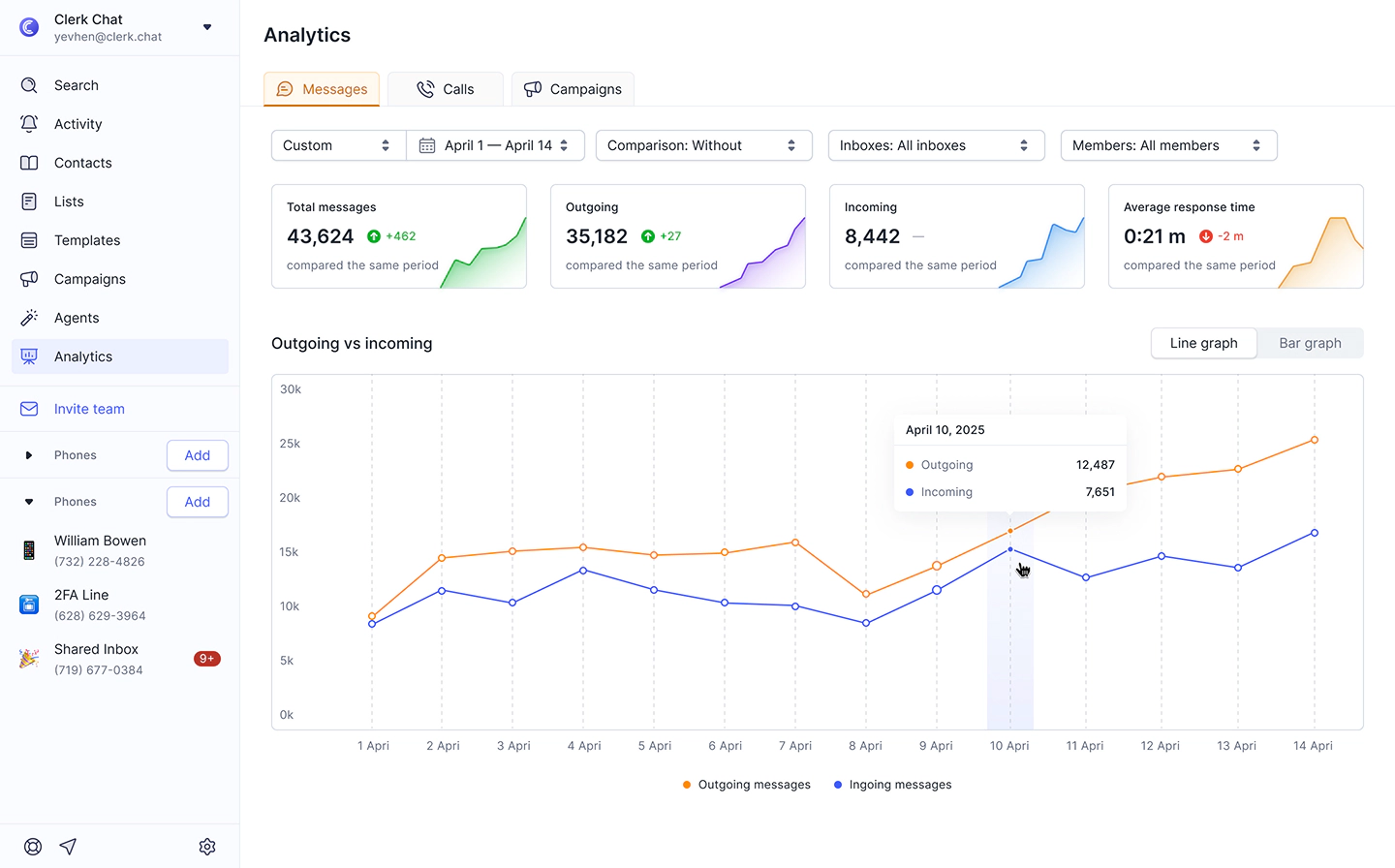Click the paper plane icon at bottom
The width and height of the screenshot is (1395, 868).
coord(68,847)
